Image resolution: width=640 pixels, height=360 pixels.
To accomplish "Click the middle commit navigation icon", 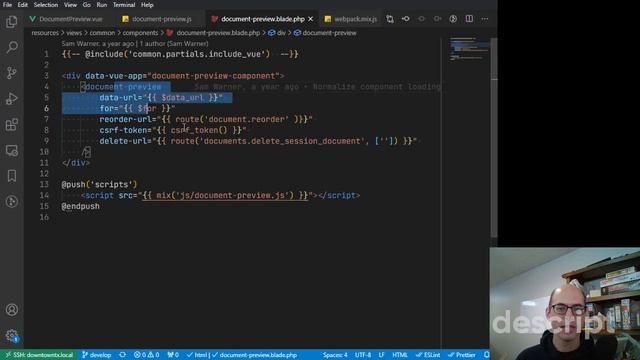I will click(x=421, y=19).
